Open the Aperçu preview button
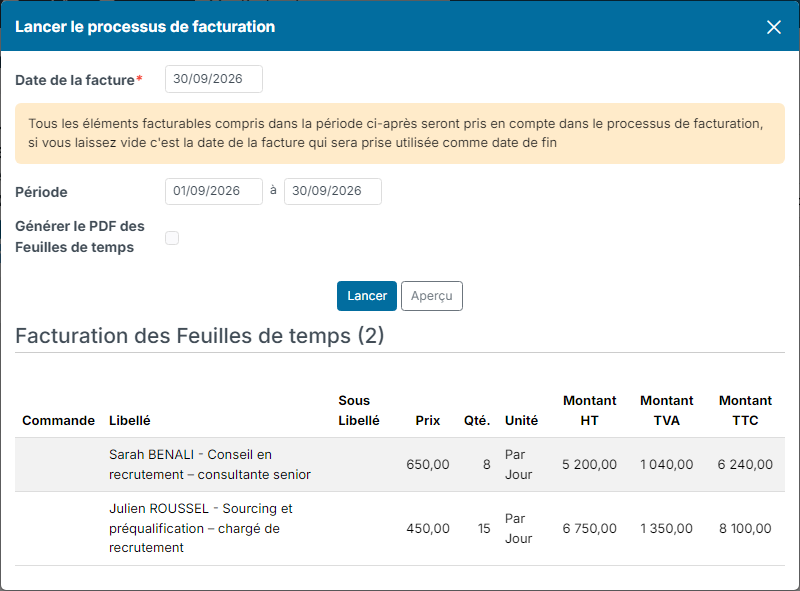This screenshot has width=800, height=591. pos(432,296)
